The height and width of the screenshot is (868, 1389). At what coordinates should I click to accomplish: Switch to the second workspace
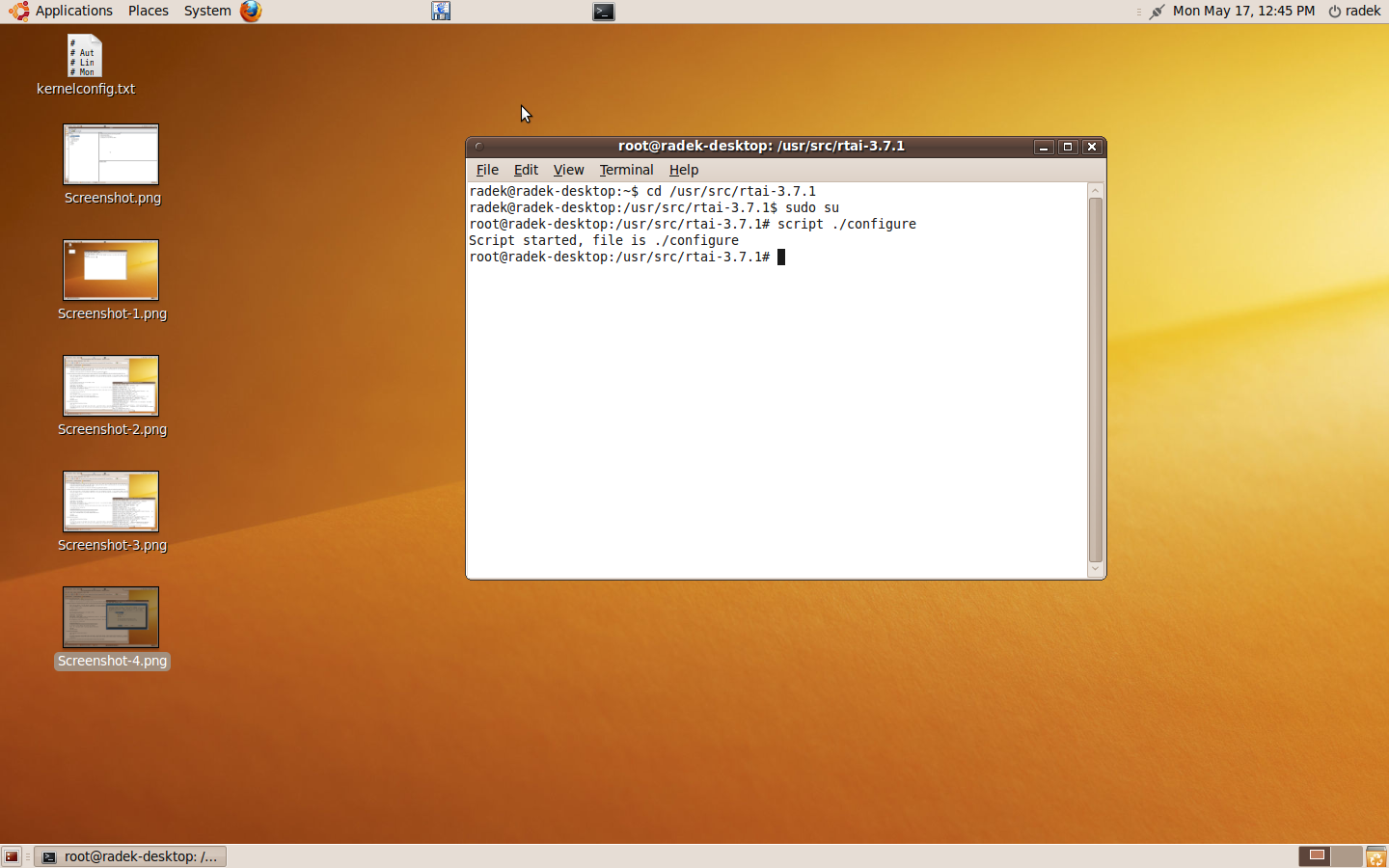point(1346,855)
